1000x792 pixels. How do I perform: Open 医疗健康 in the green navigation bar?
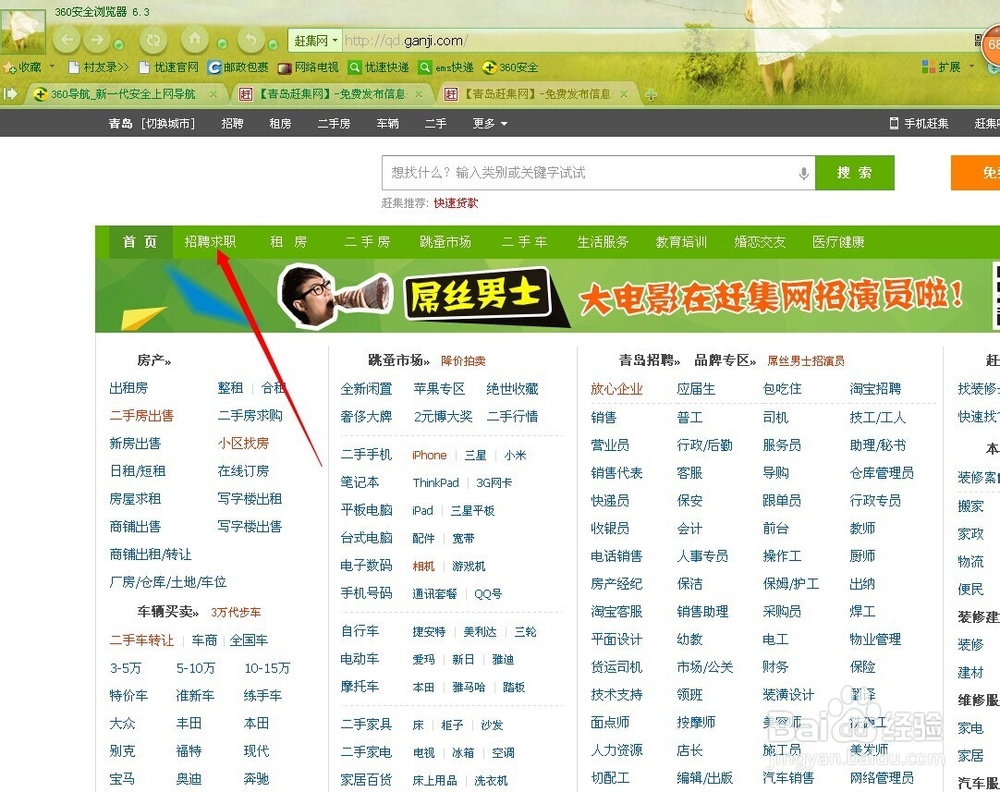coord(838,242)
